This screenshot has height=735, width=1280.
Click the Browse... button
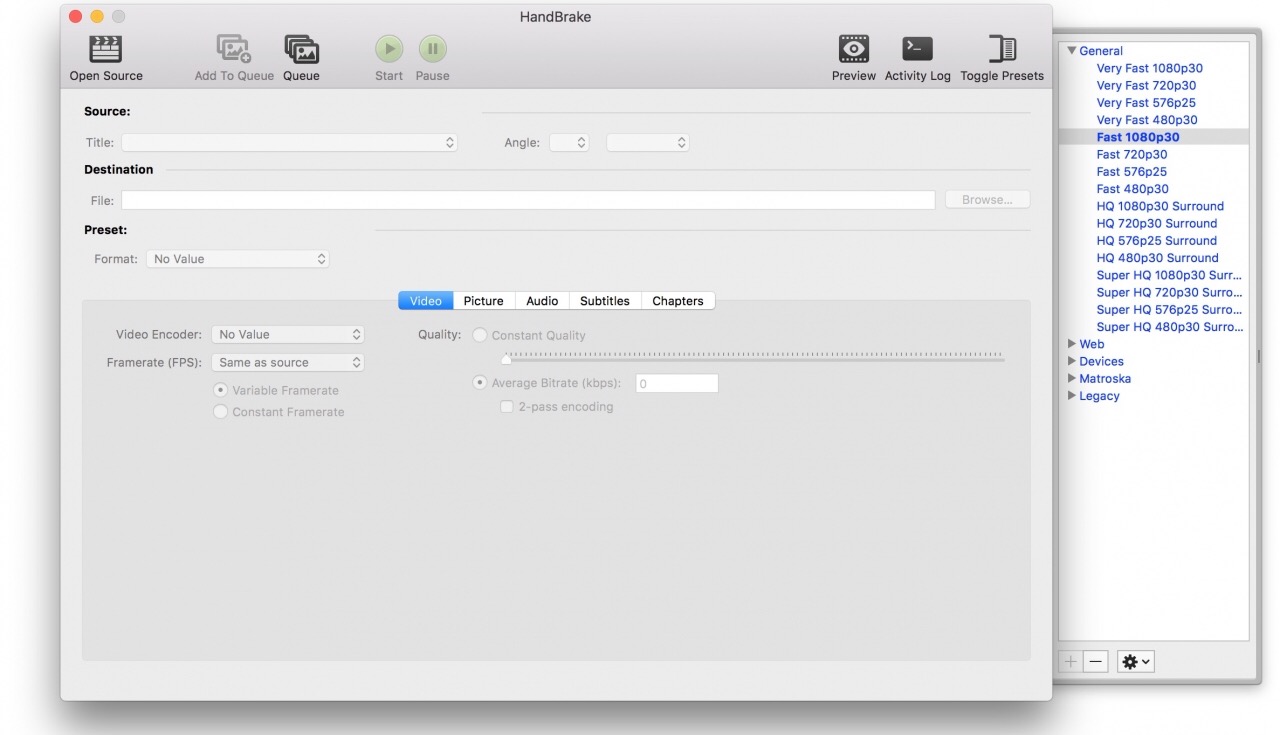987,200
